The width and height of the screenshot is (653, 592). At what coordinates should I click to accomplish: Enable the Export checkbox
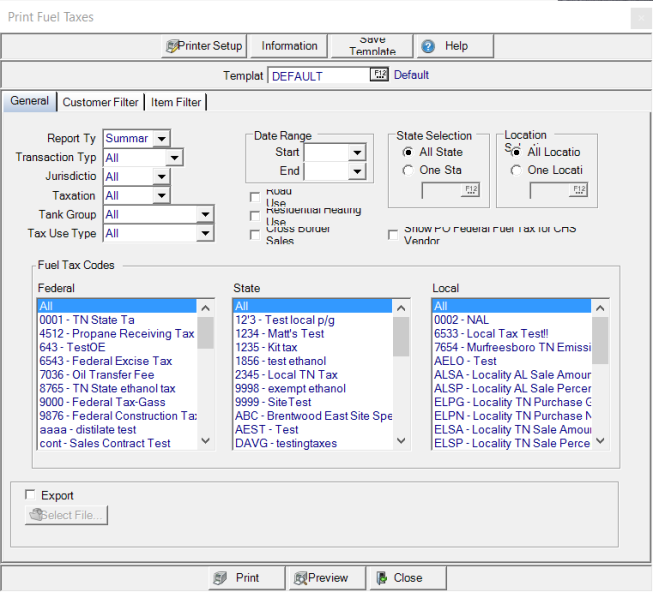30,495
